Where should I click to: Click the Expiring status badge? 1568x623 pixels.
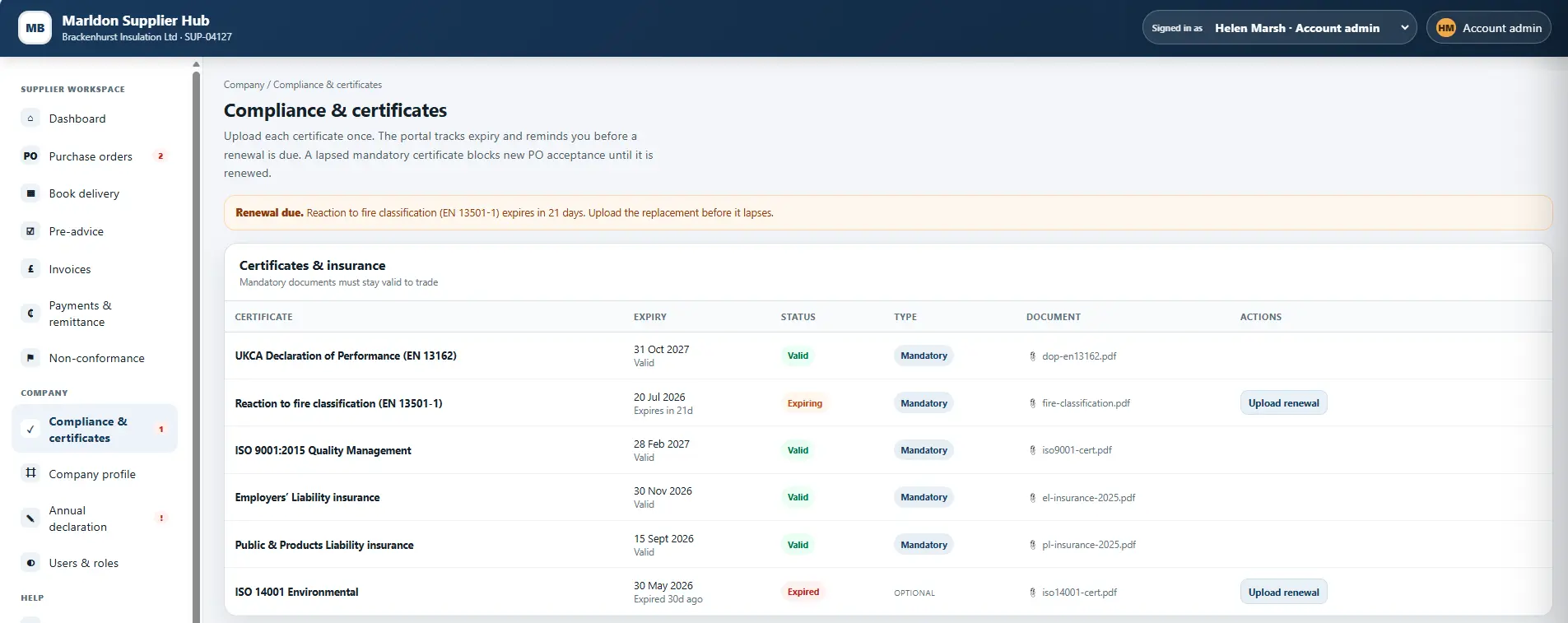click(x=804, y=403)
